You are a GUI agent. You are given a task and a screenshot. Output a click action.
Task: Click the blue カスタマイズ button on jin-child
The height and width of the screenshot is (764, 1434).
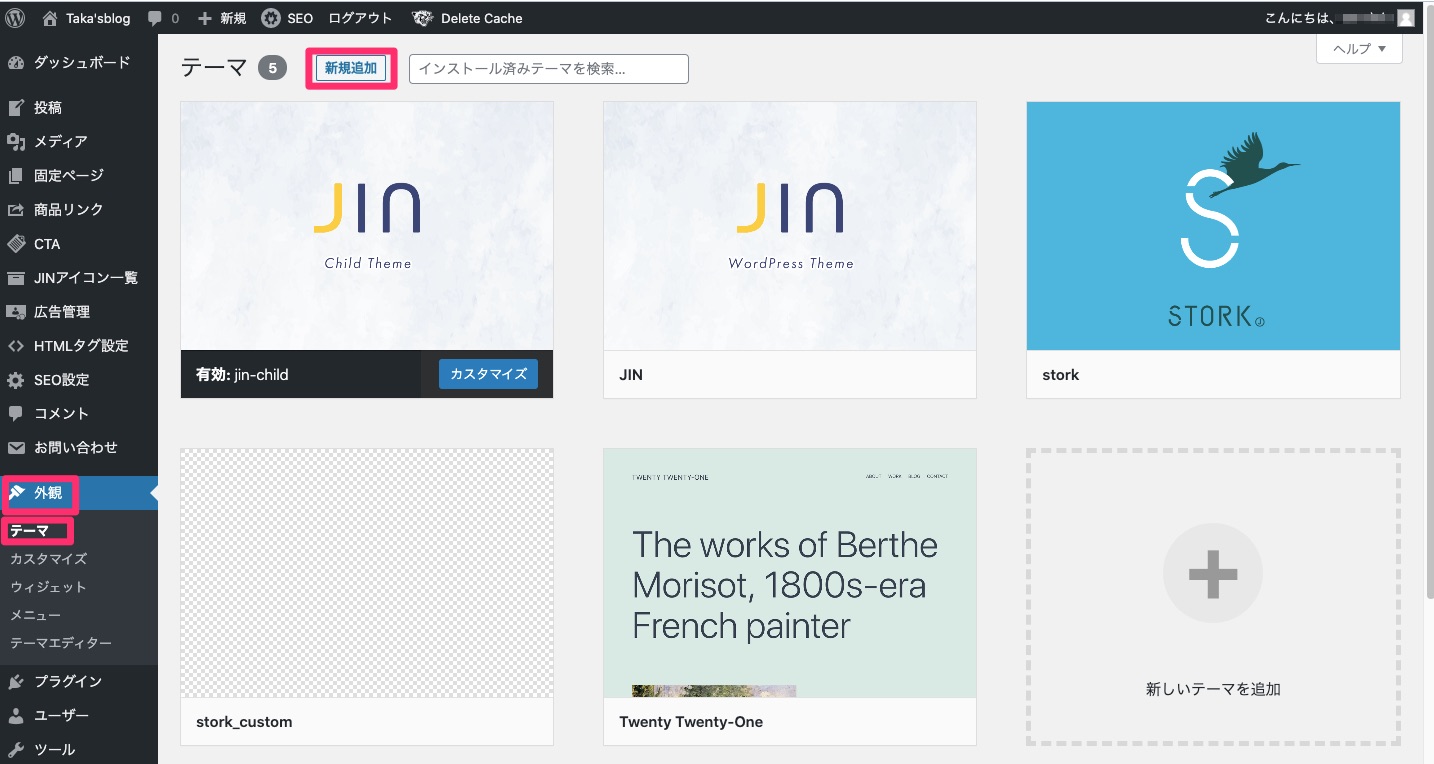(x=488, y=374)
